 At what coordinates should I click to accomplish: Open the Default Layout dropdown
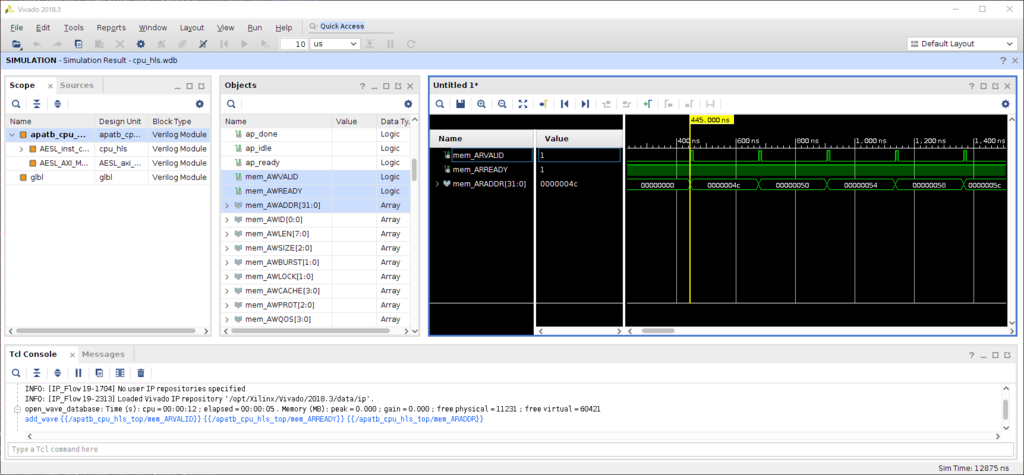pos(961,44)
